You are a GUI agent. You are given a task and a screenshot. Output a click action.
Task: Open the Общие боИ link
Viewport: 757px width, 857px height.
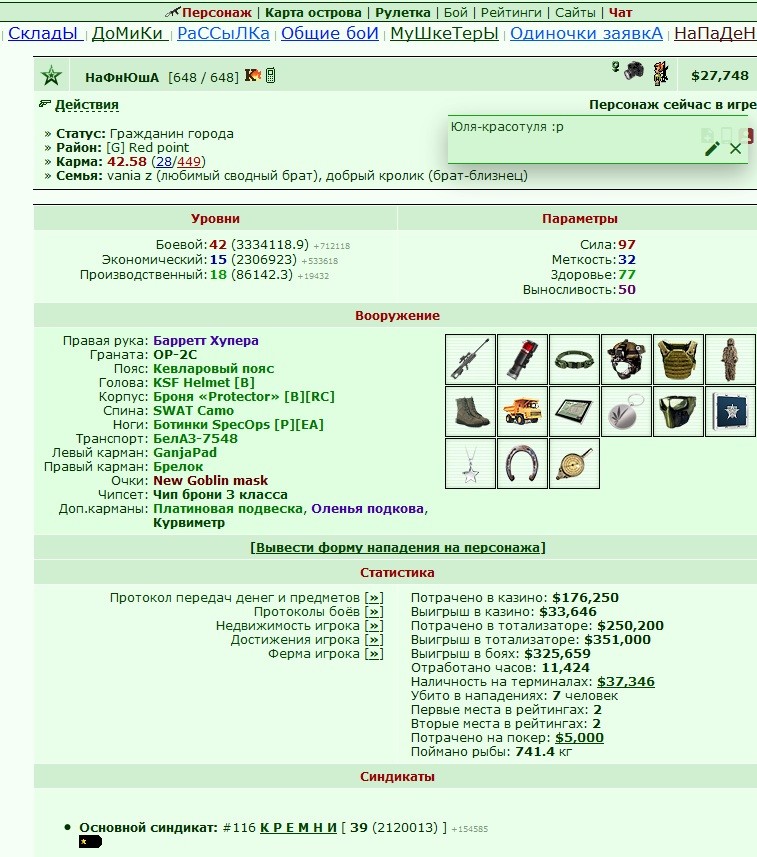pos(330,33)
